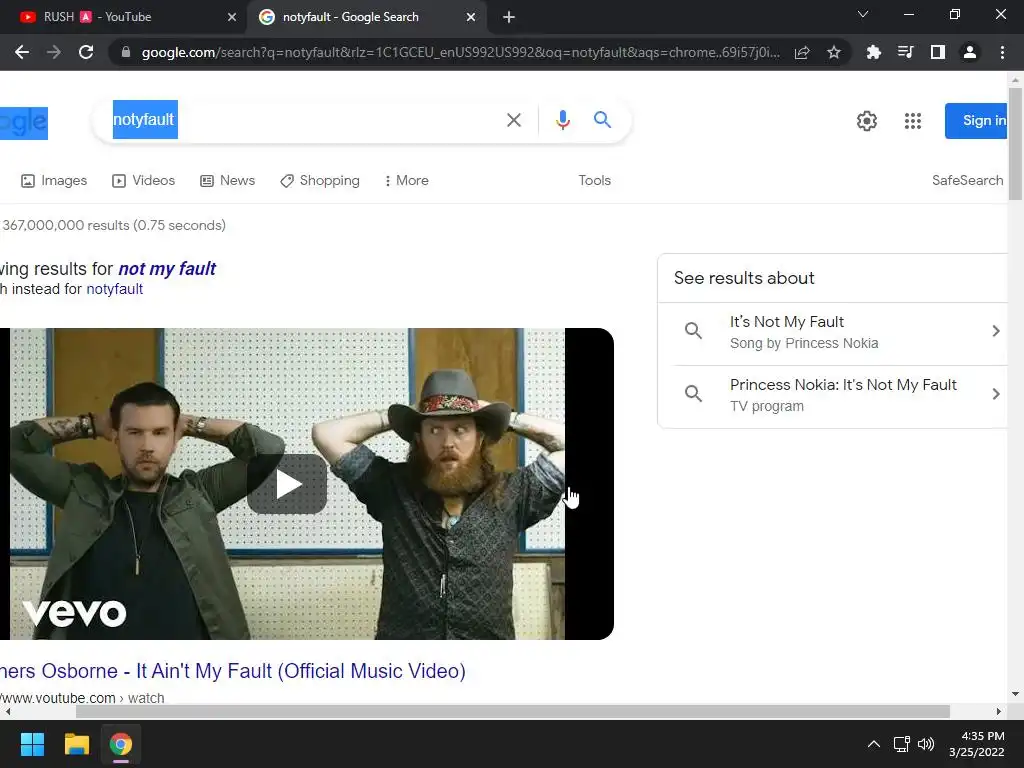The width and height of the screenshot is (1024, 768).
Task: Click the Chrome icon in taskbar
Action: [121, 744]
